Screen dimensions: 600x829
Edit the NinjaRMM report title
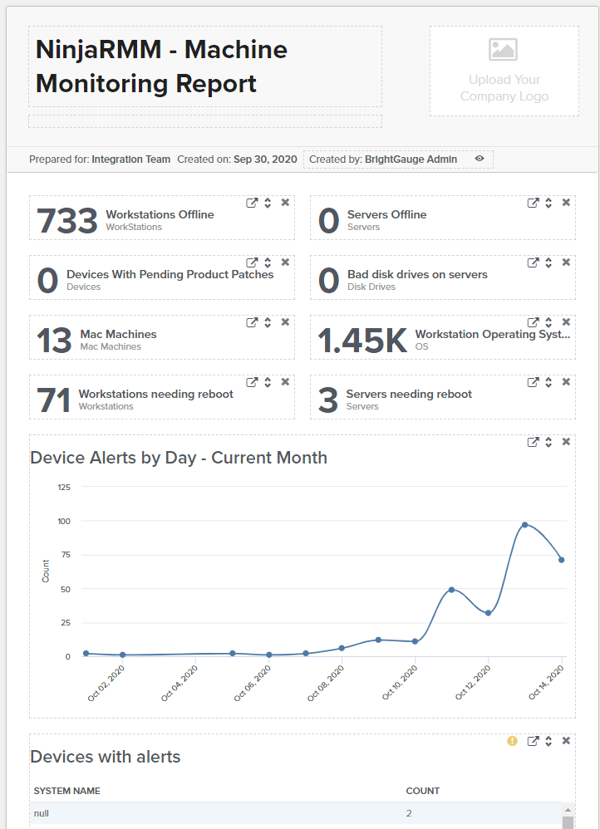pos(205,67)
